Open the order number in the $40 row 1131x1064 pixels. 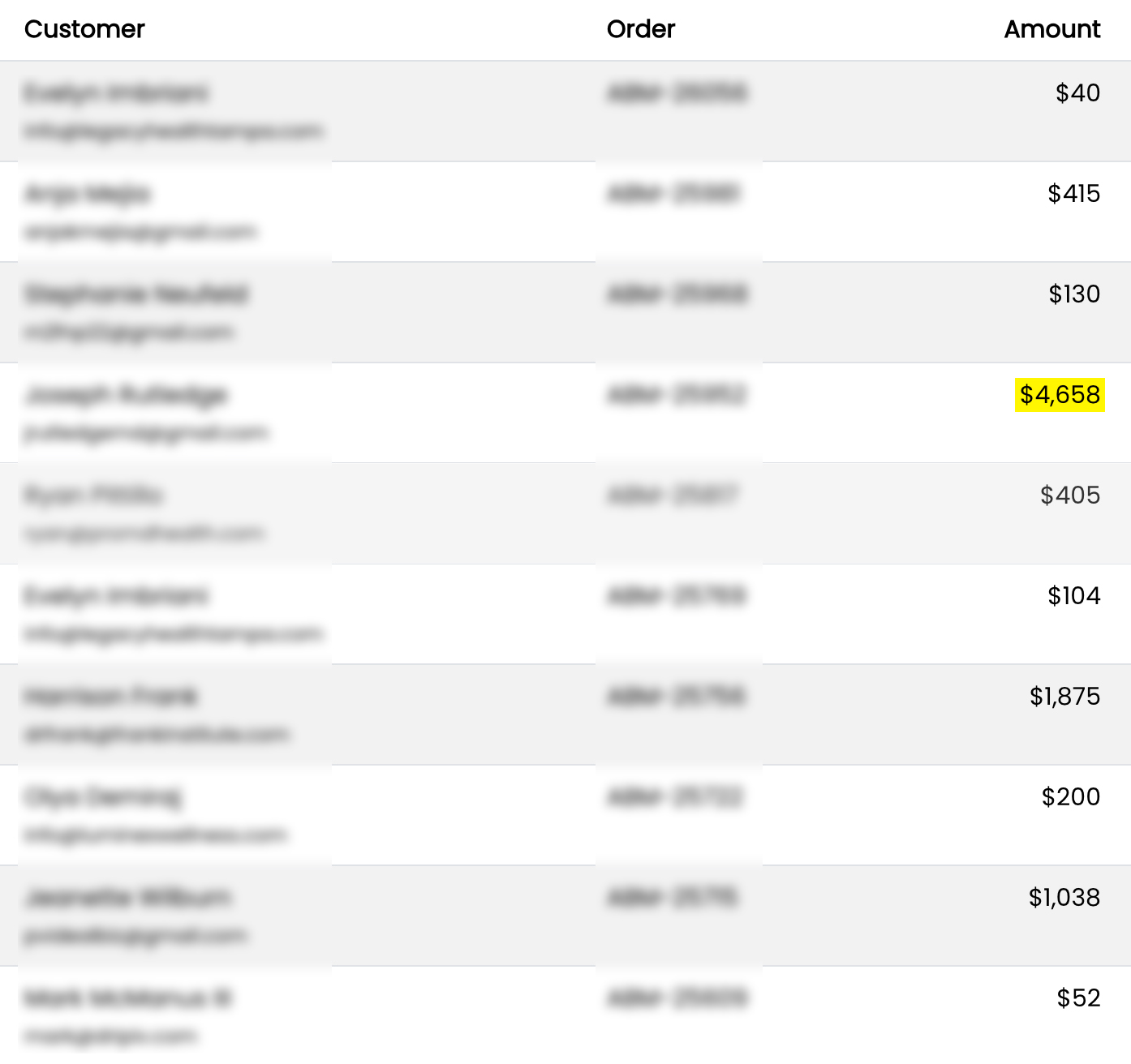tap(677, 93)
